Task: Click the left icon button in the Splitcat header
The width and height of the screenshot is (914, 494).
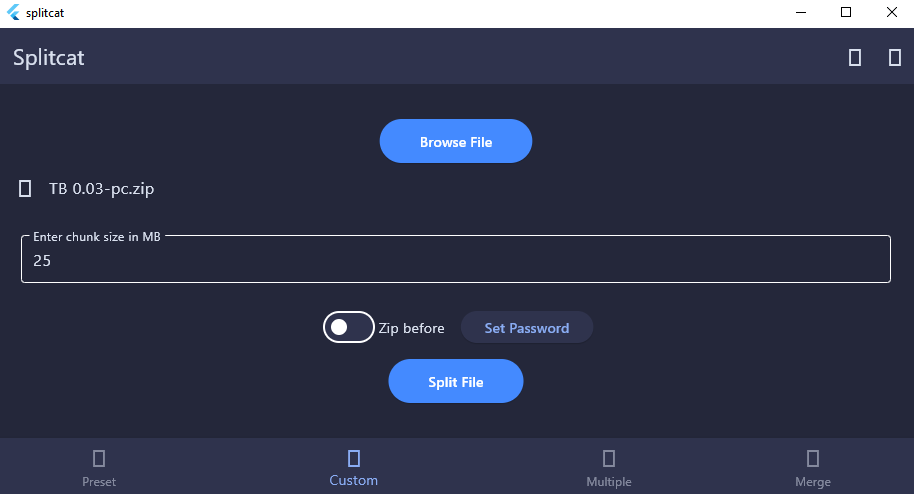Action: 855,58
